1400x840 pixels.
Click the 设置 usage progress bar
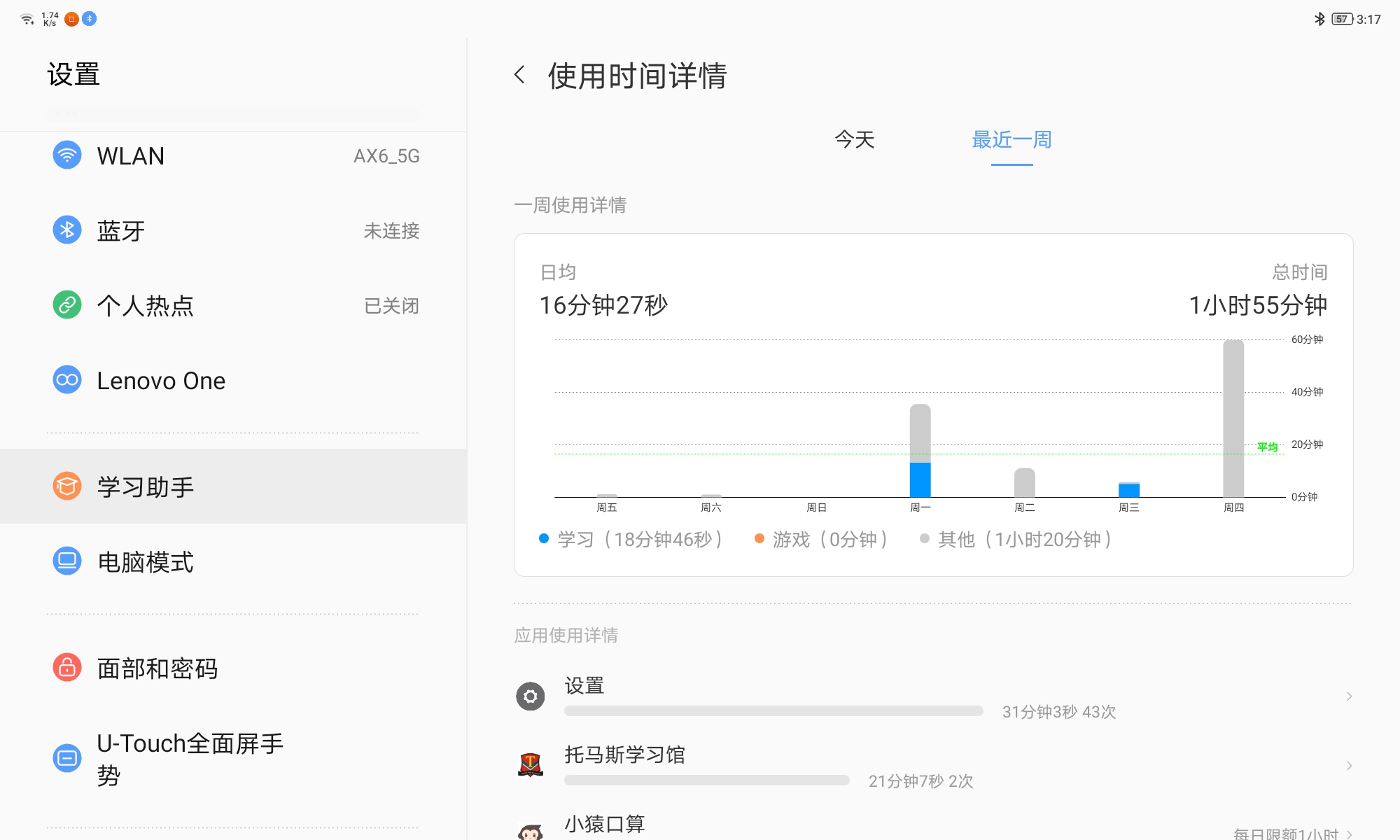(x=773, y=712)
